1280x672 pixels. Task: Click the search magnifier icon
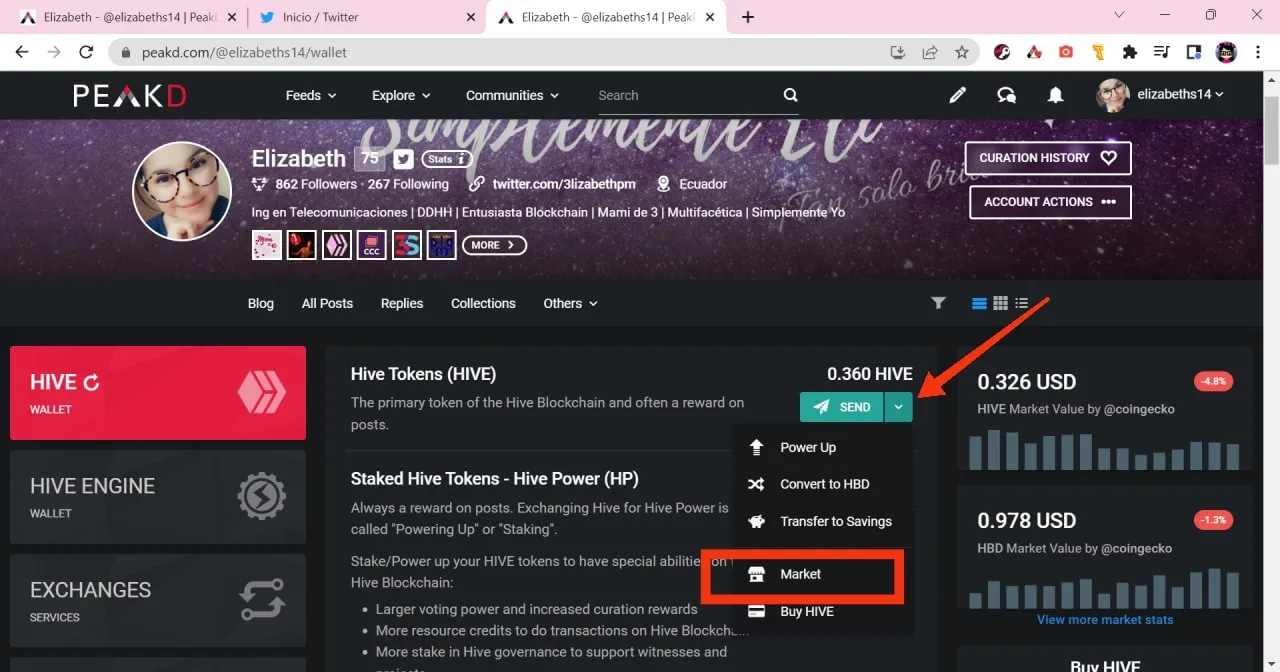click(790, 95)
